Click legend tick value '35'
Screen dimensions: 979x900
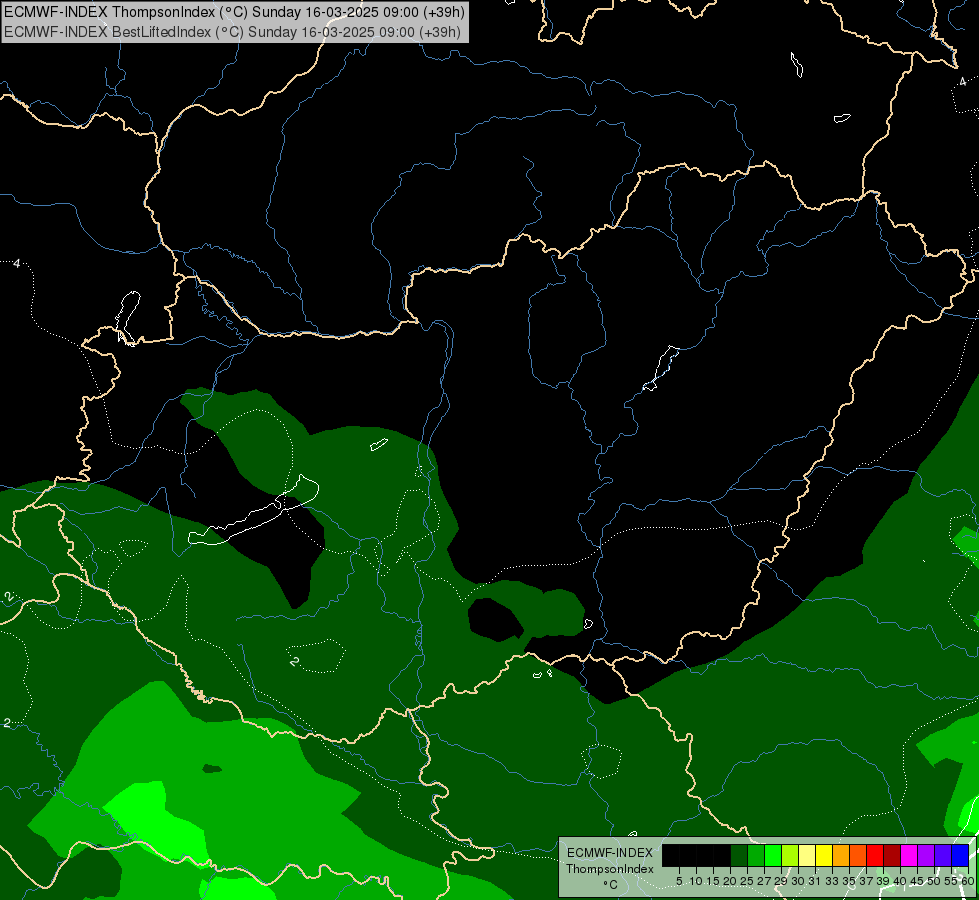coord(849,881)
